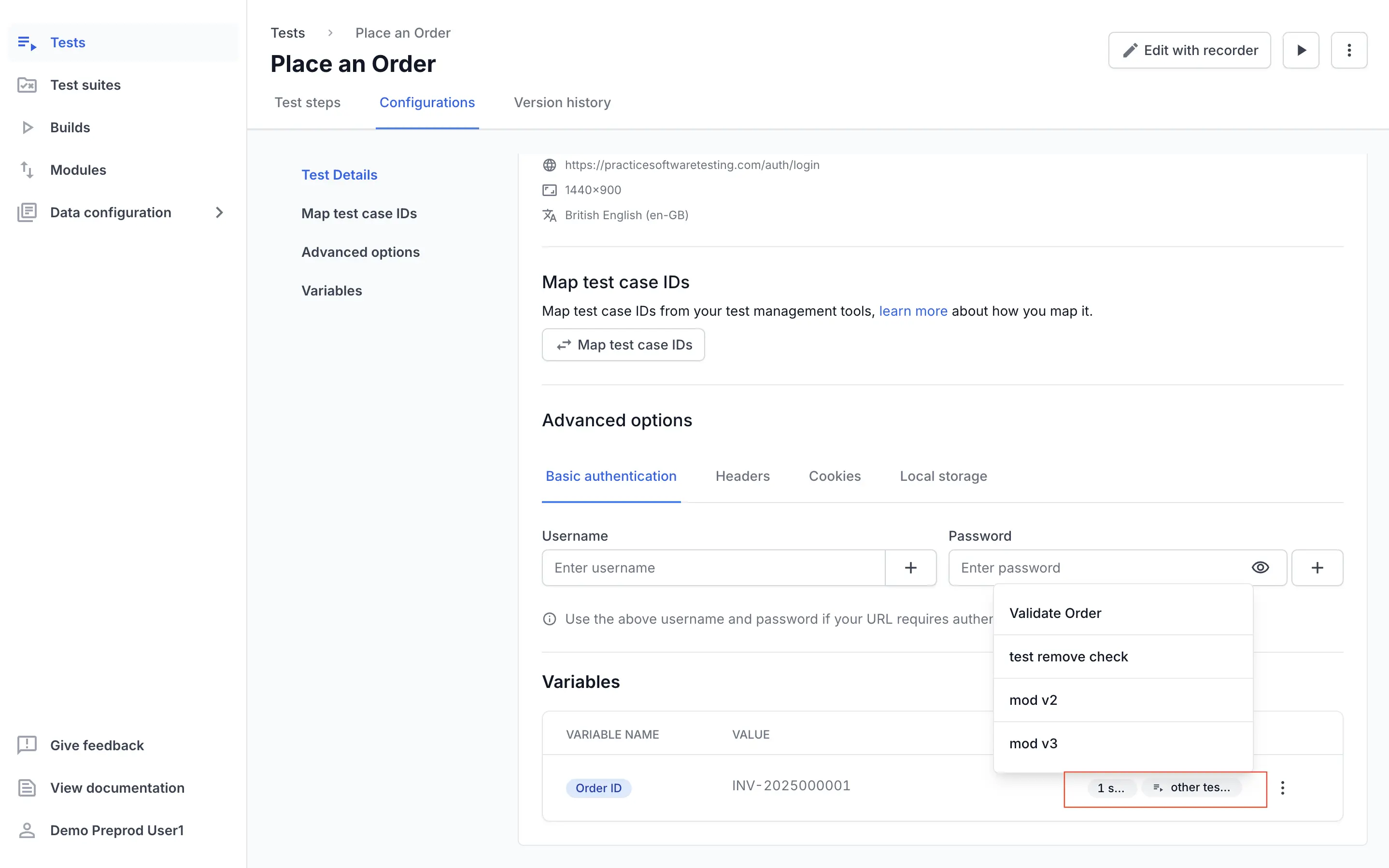Open View documentation in sidebar
Screen dimensions: 1389x868
coord(116,788)
